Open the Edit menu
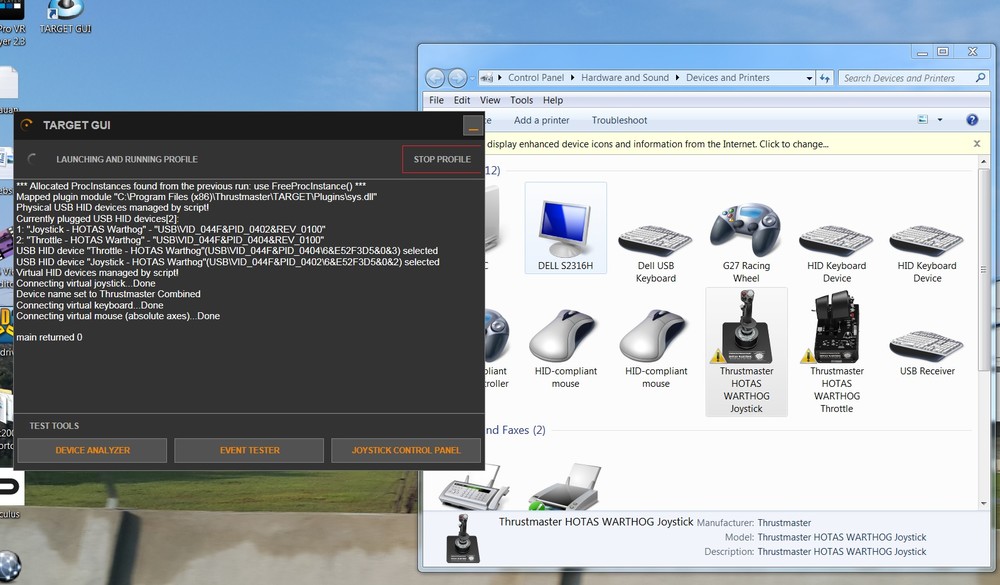This screenshot has height=585, width=1000. (462, 100)
